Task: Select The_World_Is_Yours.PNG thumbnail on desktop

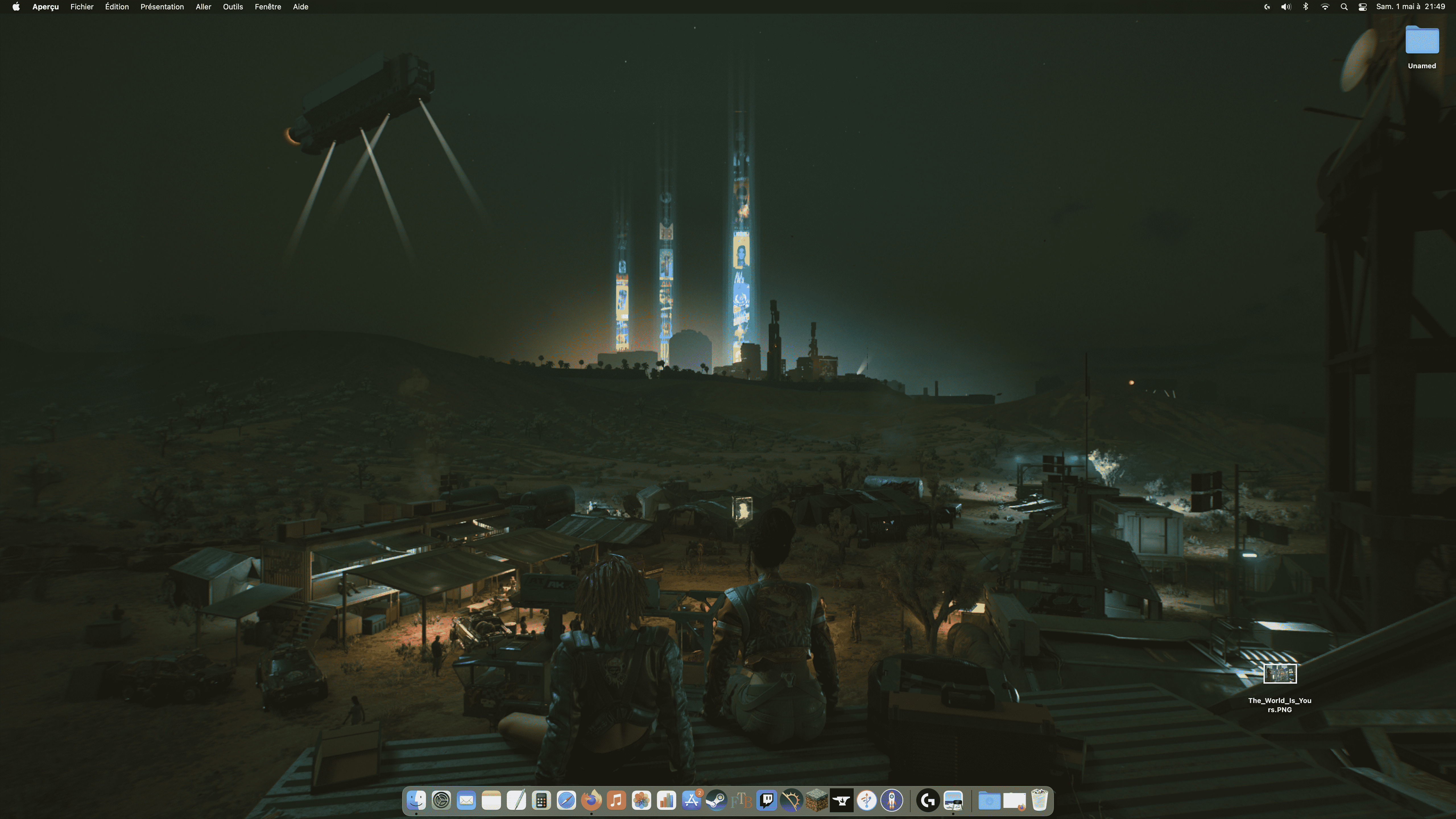Action: coord(1280,674)
